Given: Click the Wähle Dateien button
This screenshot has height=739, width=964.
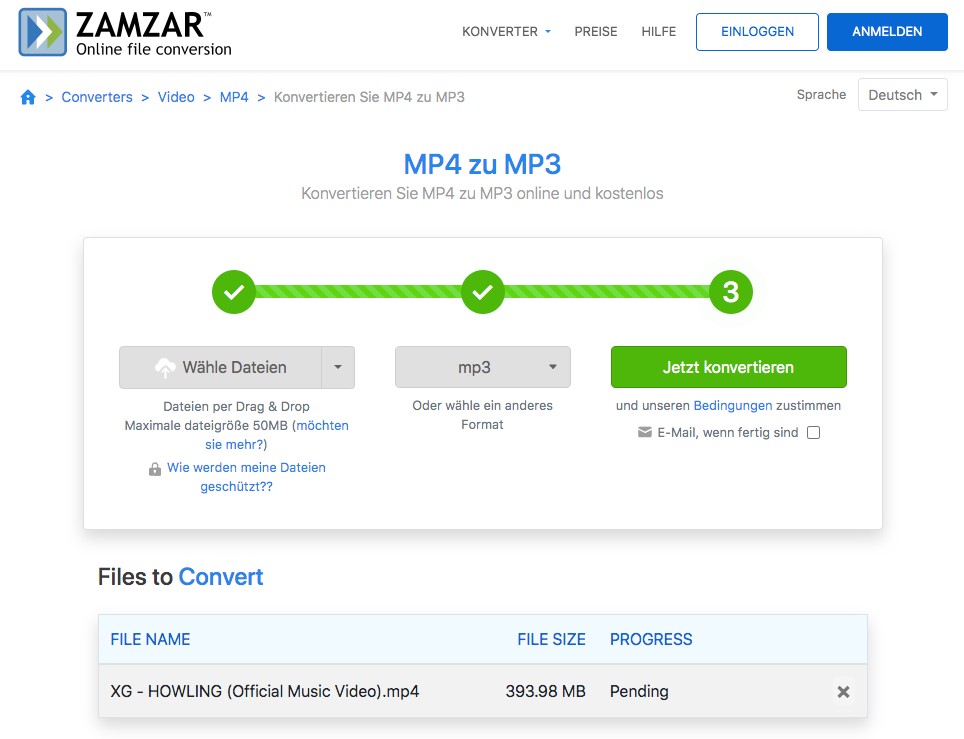Looking at the screenshot, I should (221, 367).
